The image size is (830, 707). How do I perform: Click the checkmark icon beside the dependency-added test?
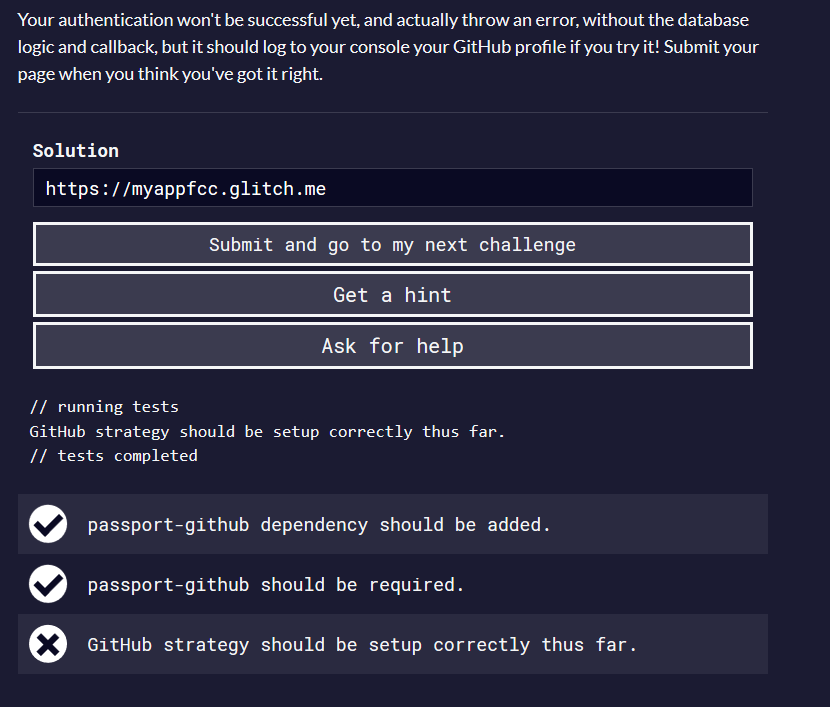(48, 524)
